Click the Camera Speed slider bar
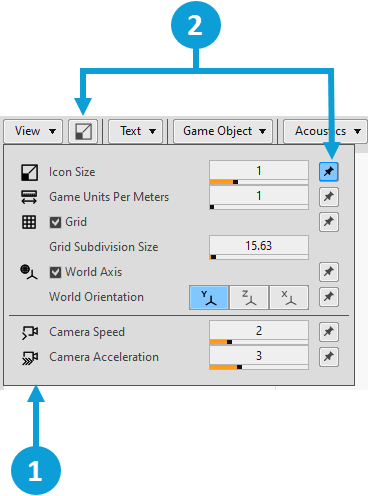This screenshot has height=496, width=368. coord(259,342)
